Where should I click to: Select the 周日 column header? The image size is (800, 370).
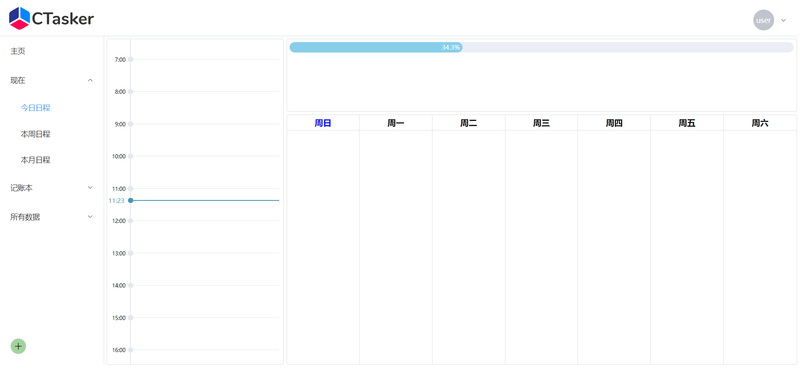[323, 123]
